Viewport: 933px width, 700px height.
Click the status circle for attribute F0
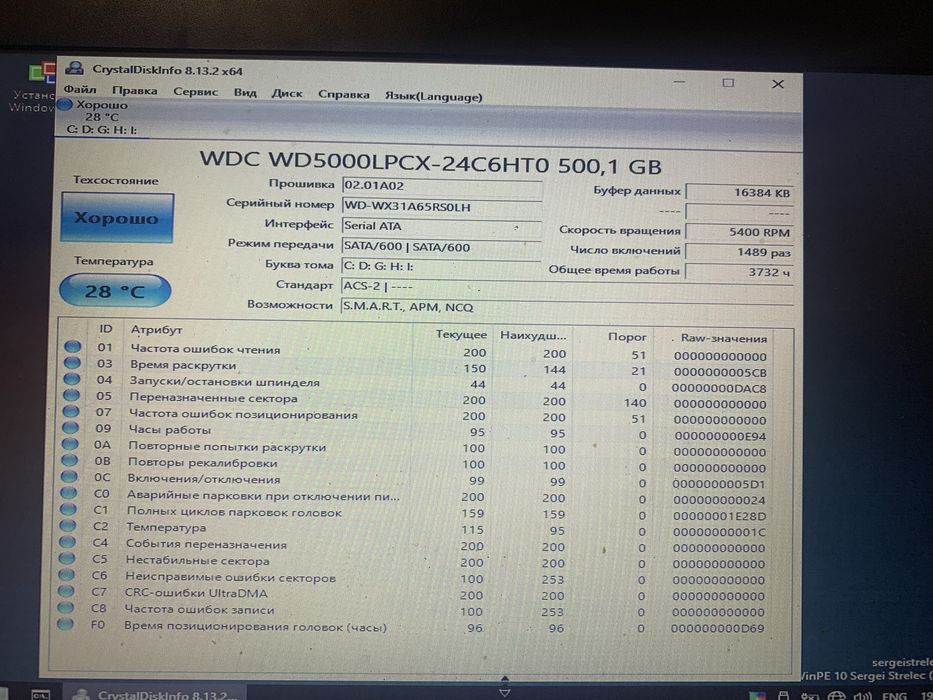[65, 624]
